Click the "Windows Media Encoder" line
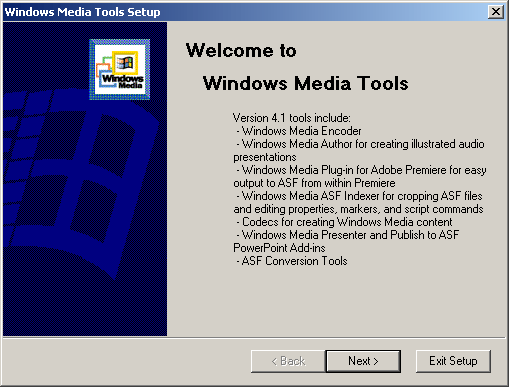The image size is (509, 387). coord(299,131)
